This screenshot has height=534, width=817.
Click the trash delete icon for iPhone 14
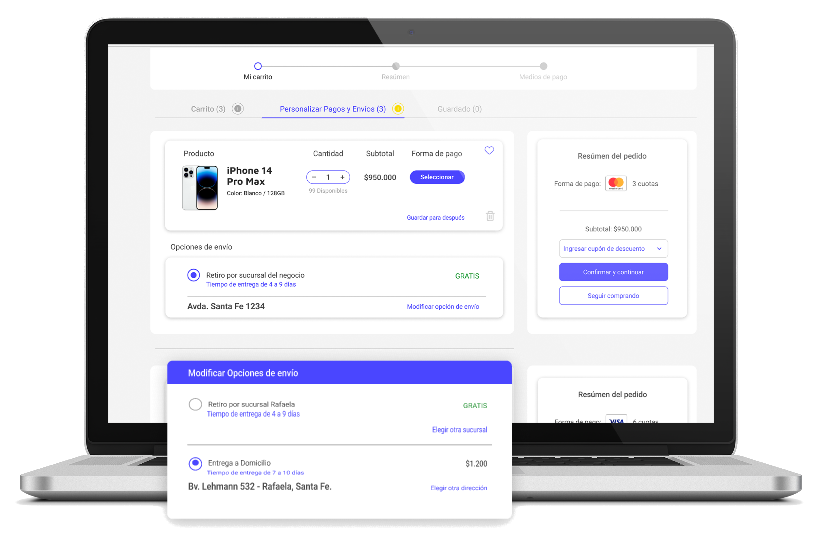pos(490,216)
